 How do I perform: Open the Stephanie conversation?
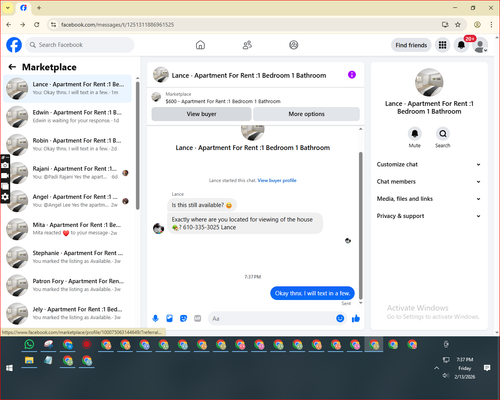tap(67, 257)
